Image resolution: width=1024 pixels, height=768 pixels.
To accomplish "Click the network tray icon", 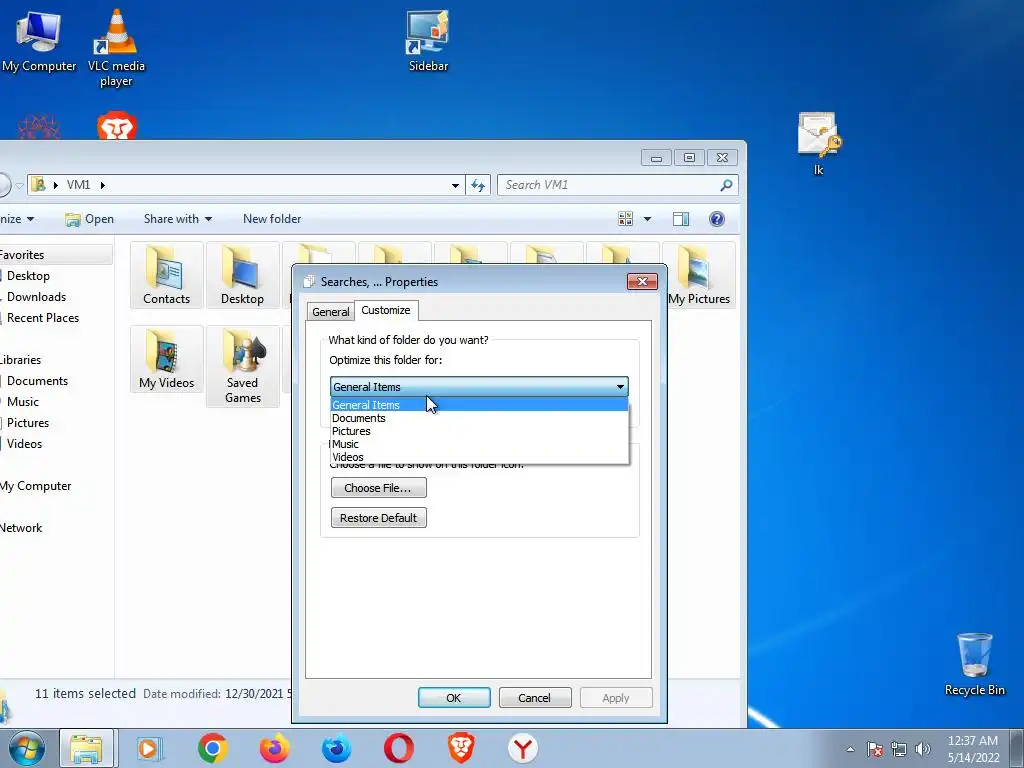I will click(x=899, y=749).
